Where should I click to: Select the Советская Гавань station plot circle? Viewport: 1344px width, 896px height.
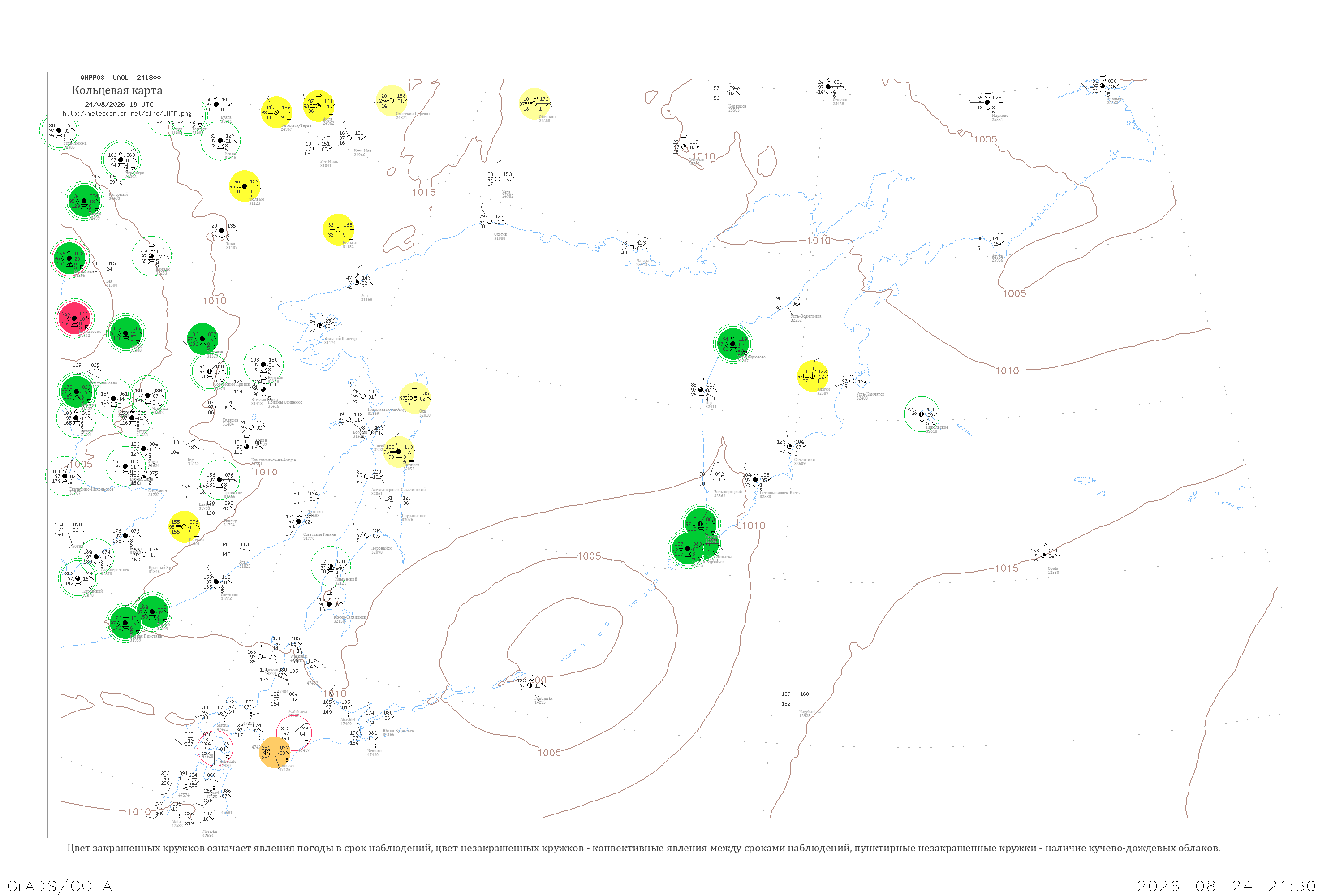299,521
